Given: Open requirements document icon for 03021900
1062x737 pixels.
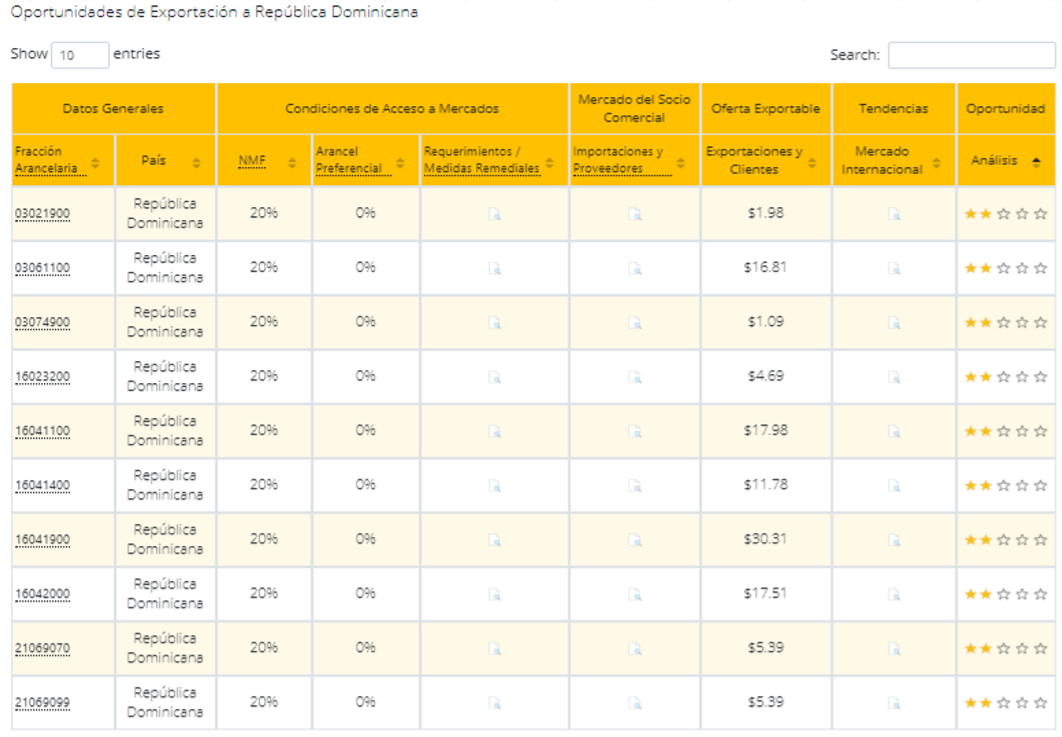Looking at the screenshot, I should pos(494,214).
